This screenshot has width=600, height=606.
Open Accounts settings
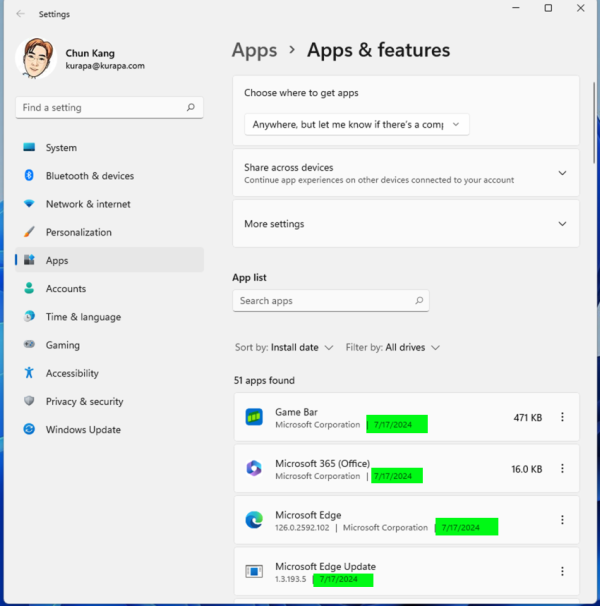coord(109,288)
